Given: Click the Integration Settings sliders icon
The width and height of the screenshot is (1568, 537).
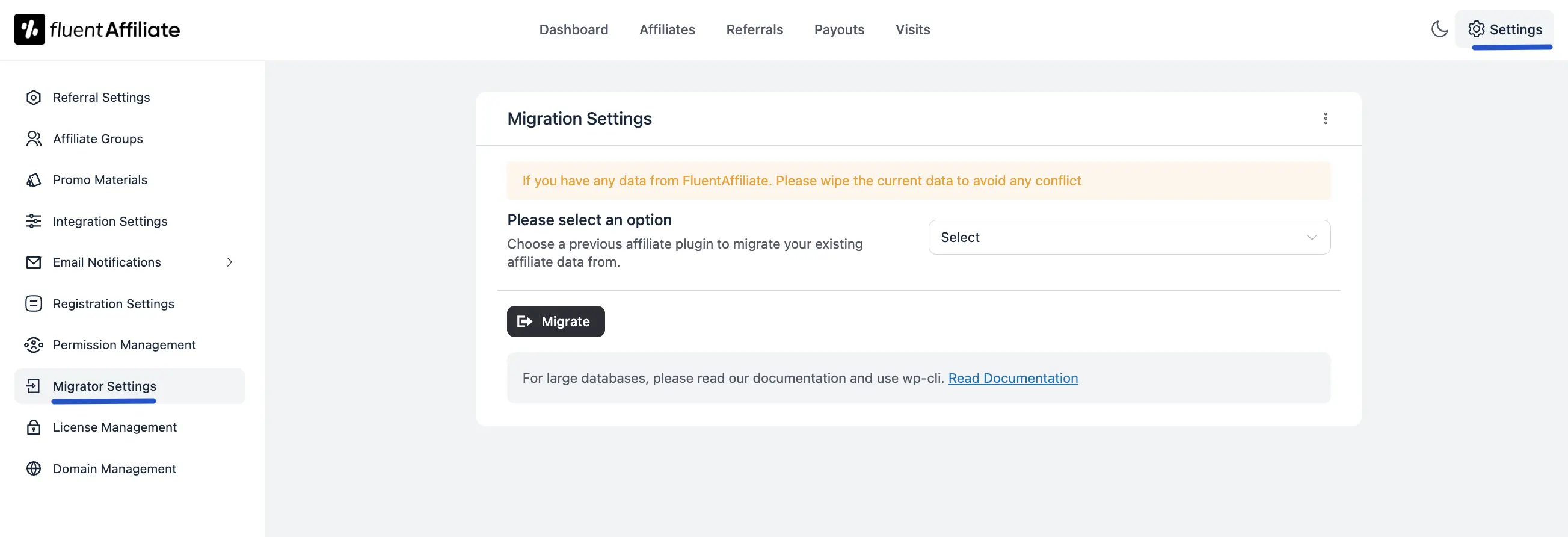Looking at the screenshot, I should pyautogui.click(x=34, y=222).
